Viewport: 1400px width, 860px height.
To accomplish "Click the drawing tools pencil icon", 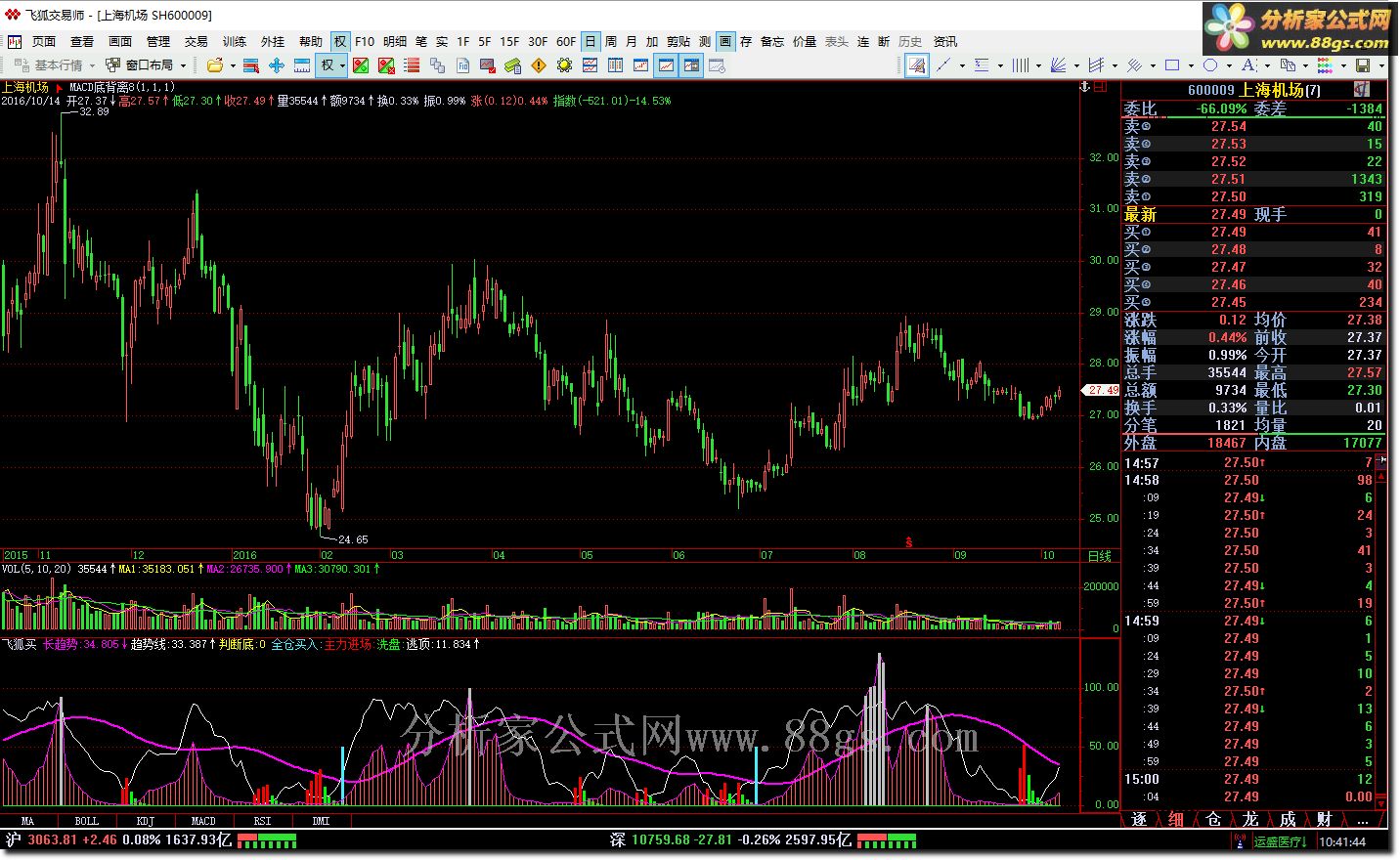I will click(x=916, y=65).
